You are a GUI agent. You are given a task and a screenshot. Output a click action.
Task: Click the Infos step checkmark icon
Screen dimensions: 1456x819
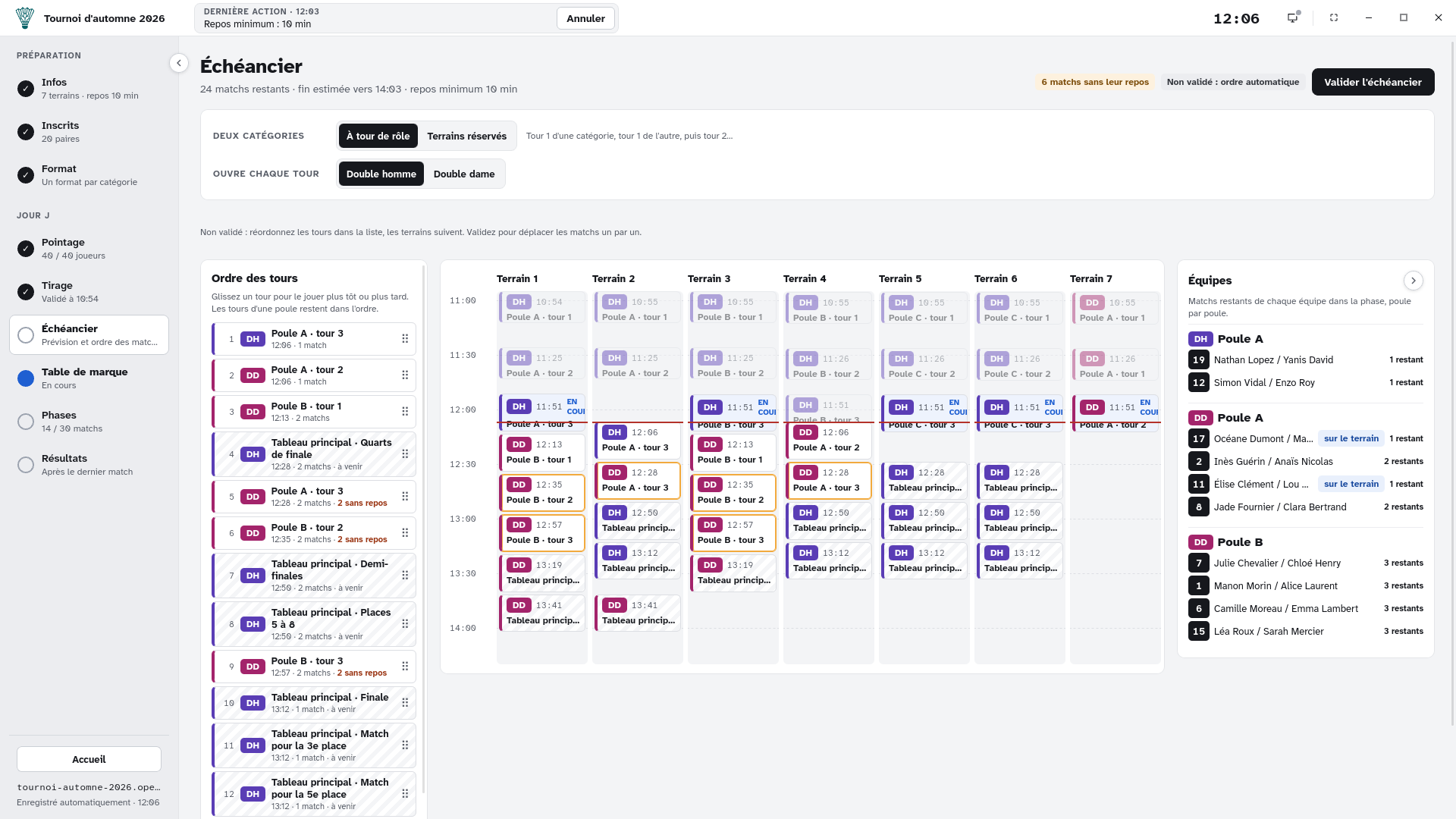[26, 89]
